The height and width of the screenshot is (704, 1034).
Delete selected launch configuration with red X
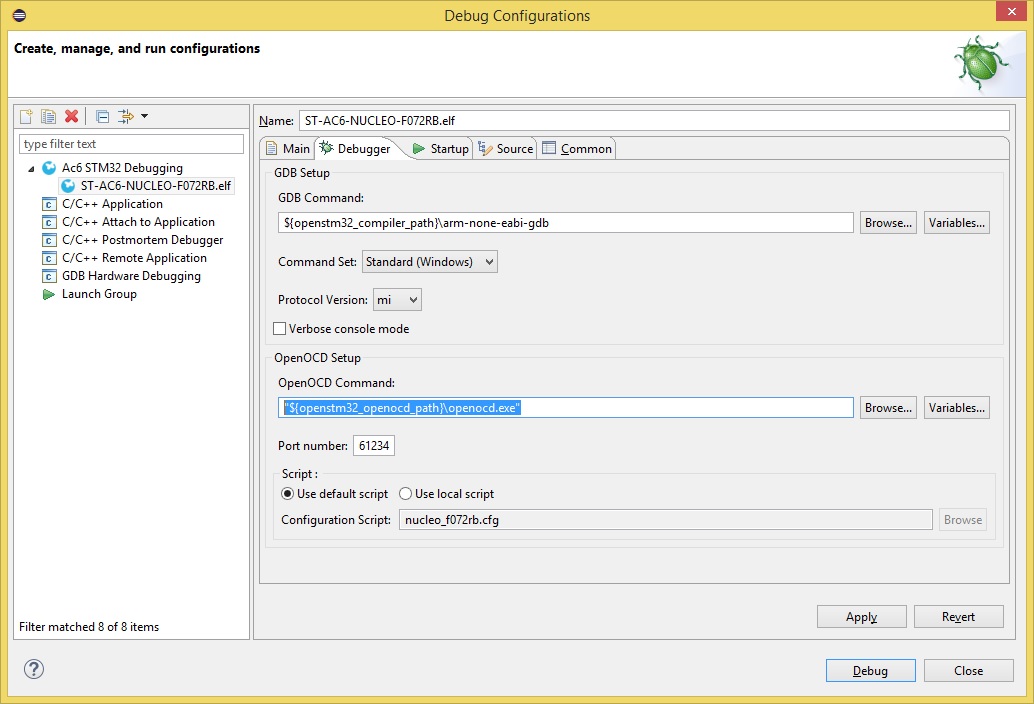[71, 117]
